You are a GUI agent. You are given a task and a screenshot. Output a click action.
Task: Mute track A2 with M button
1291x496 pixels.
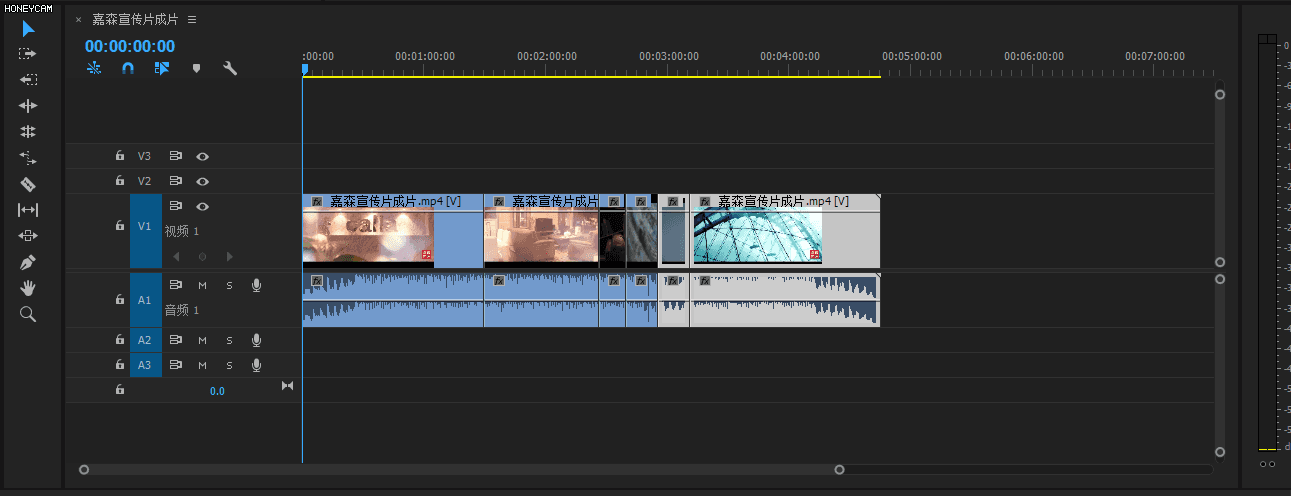click(202, 340)
